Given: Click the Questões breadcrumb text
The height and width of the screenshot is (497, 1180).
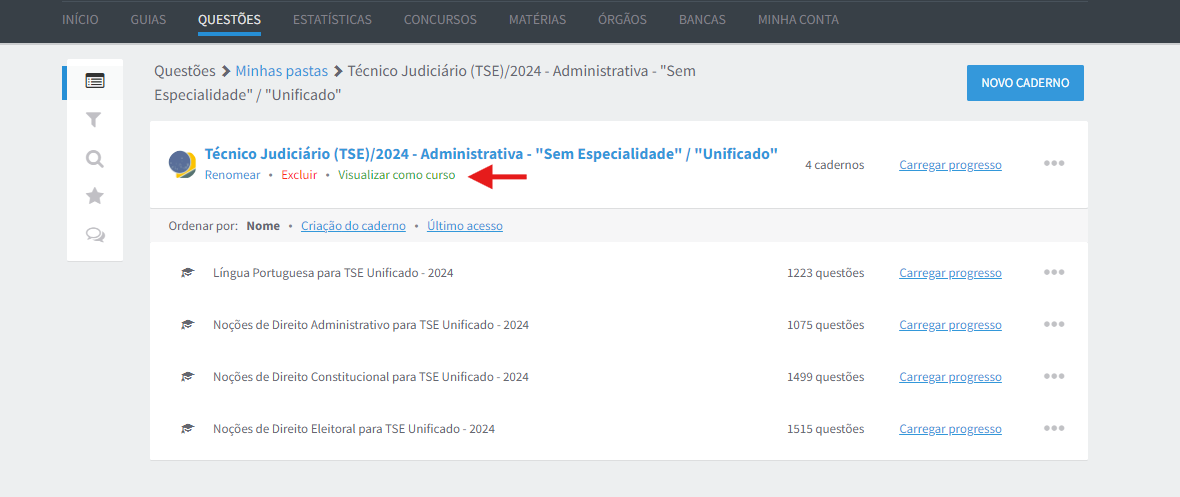Looking at the screenshot, I should coord(184,72).
